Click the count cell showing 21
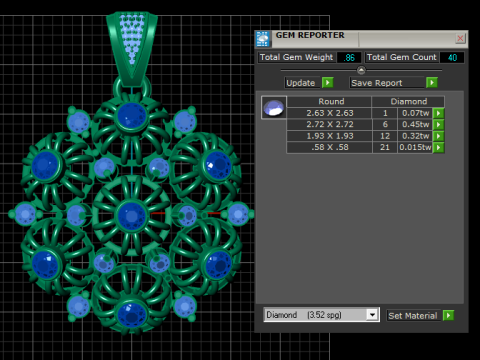Viewport: 480px width, 360px height. (385, 147)
